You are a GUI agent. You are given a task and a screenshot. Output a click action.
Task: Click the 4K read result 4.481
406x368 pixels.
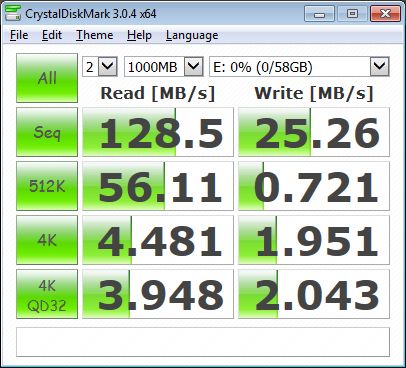[x=158, y=240]
